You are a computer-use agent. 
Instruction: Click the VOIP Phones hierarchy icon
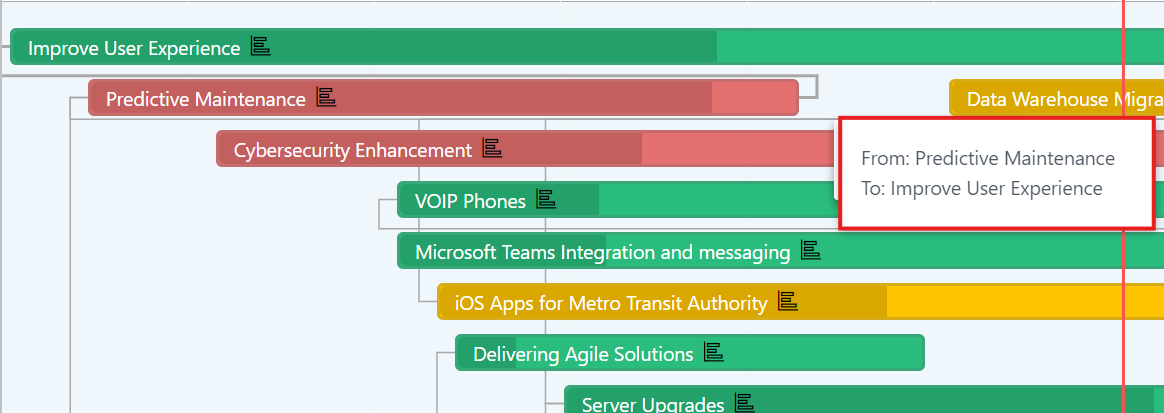click(546, 199)
